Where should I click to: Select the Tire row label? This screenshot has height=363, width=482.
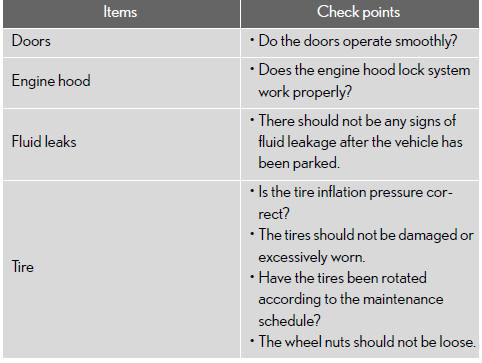coord(23,267)
